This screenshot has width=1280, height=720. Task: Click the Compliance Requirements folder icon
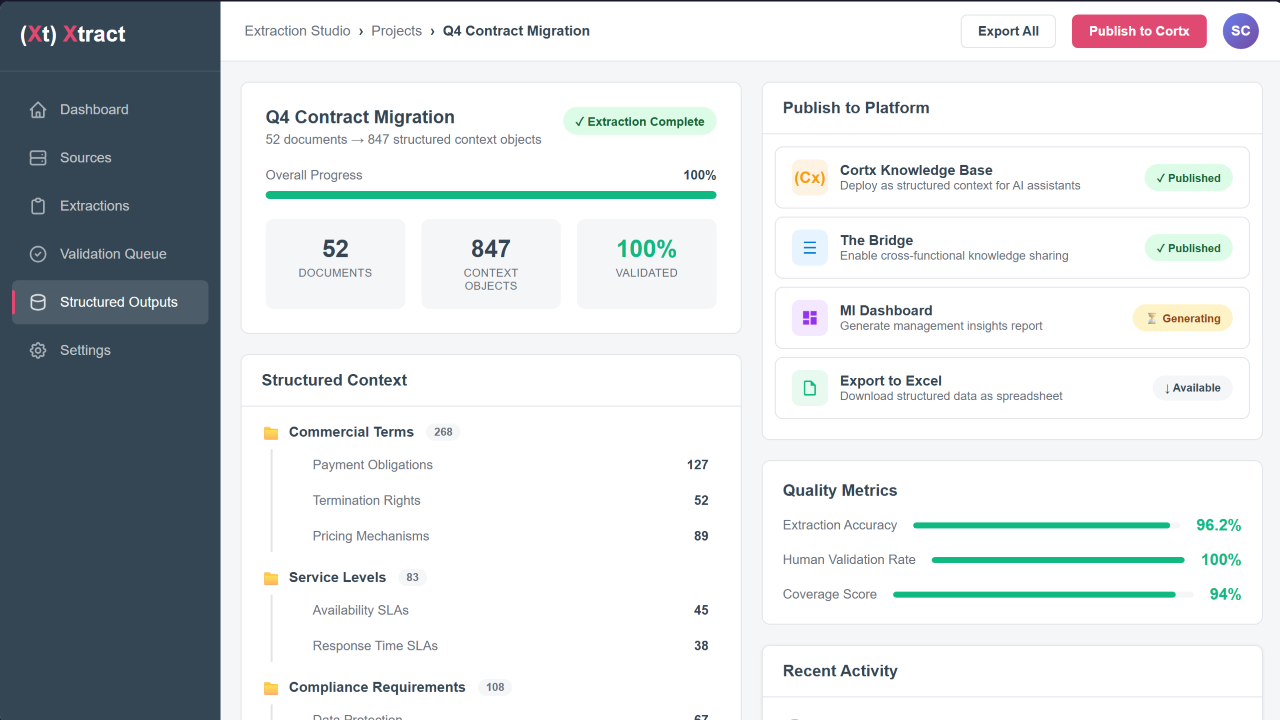click(x=271, y=688)
